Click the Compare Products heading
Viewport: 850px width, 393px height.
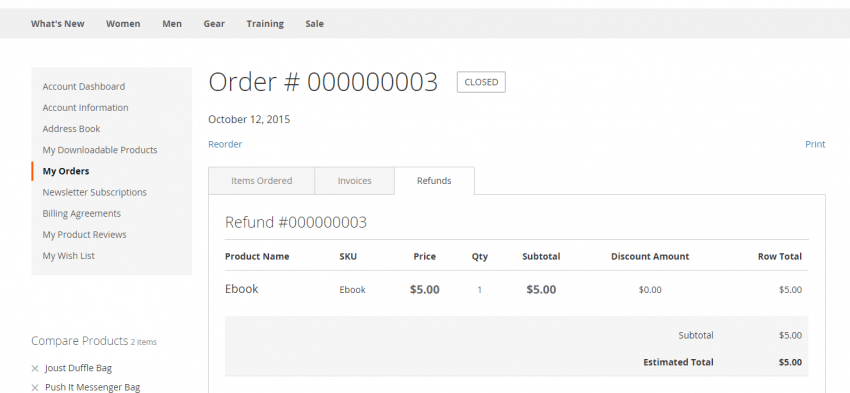click(x=79, y=341)
